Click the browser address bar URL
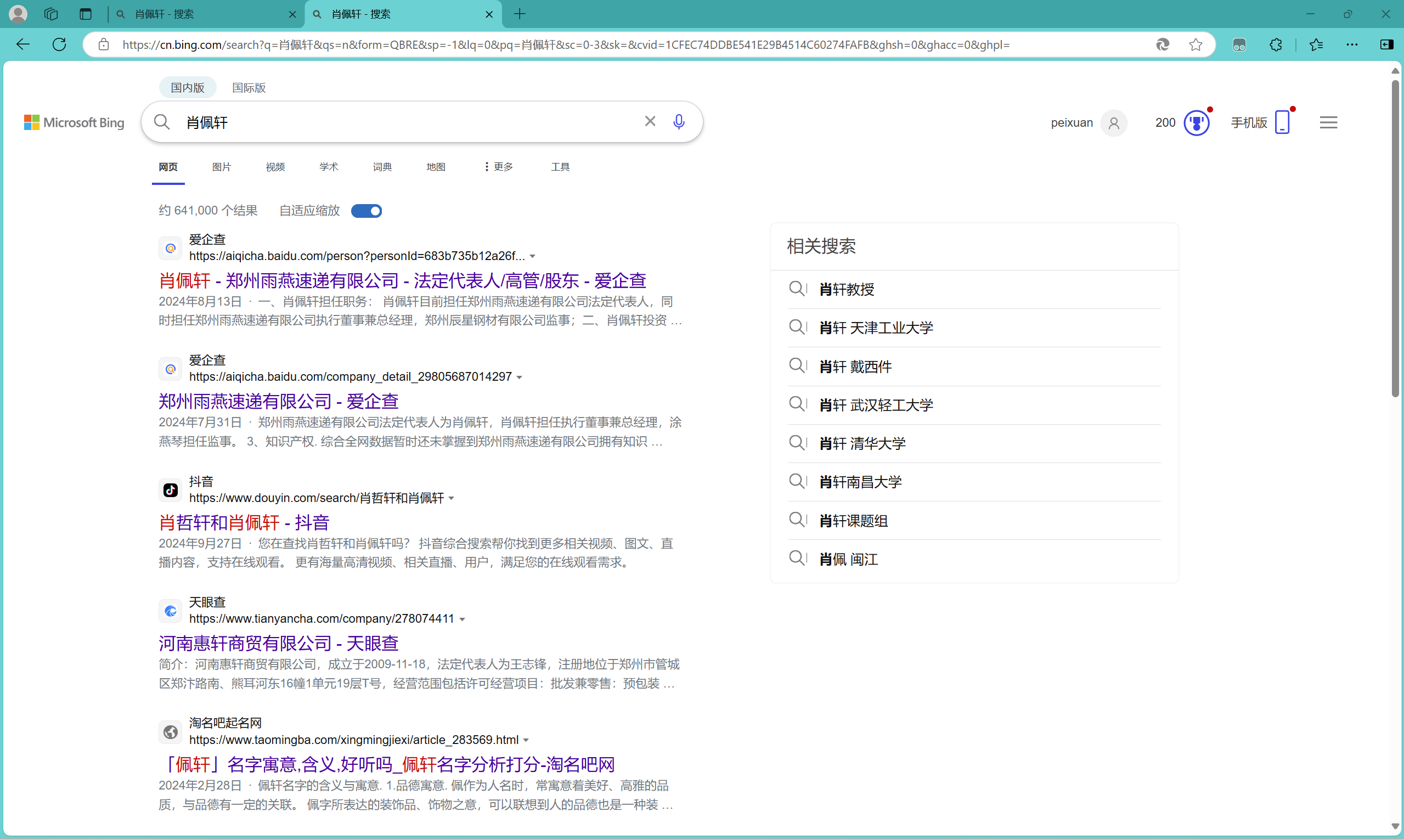Screen dimensions: 1404x840 566,44
